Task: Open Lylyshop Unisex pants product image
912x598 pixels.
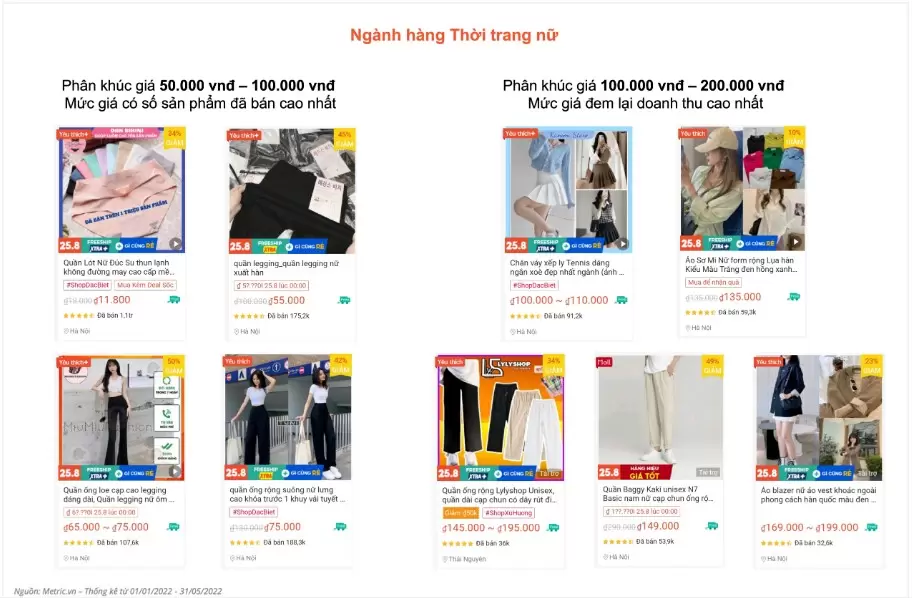Action: 500,418
